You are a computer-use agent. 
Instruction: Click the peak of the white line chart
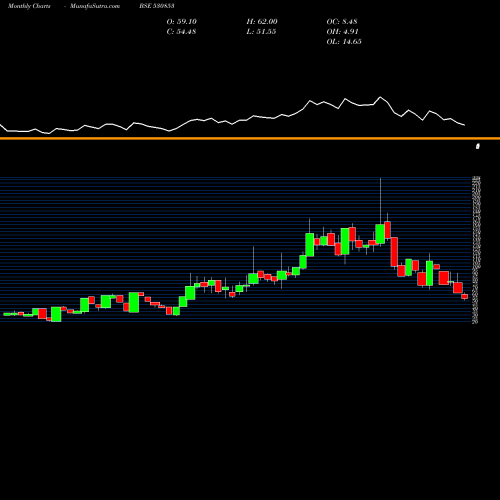pos(380,97)
